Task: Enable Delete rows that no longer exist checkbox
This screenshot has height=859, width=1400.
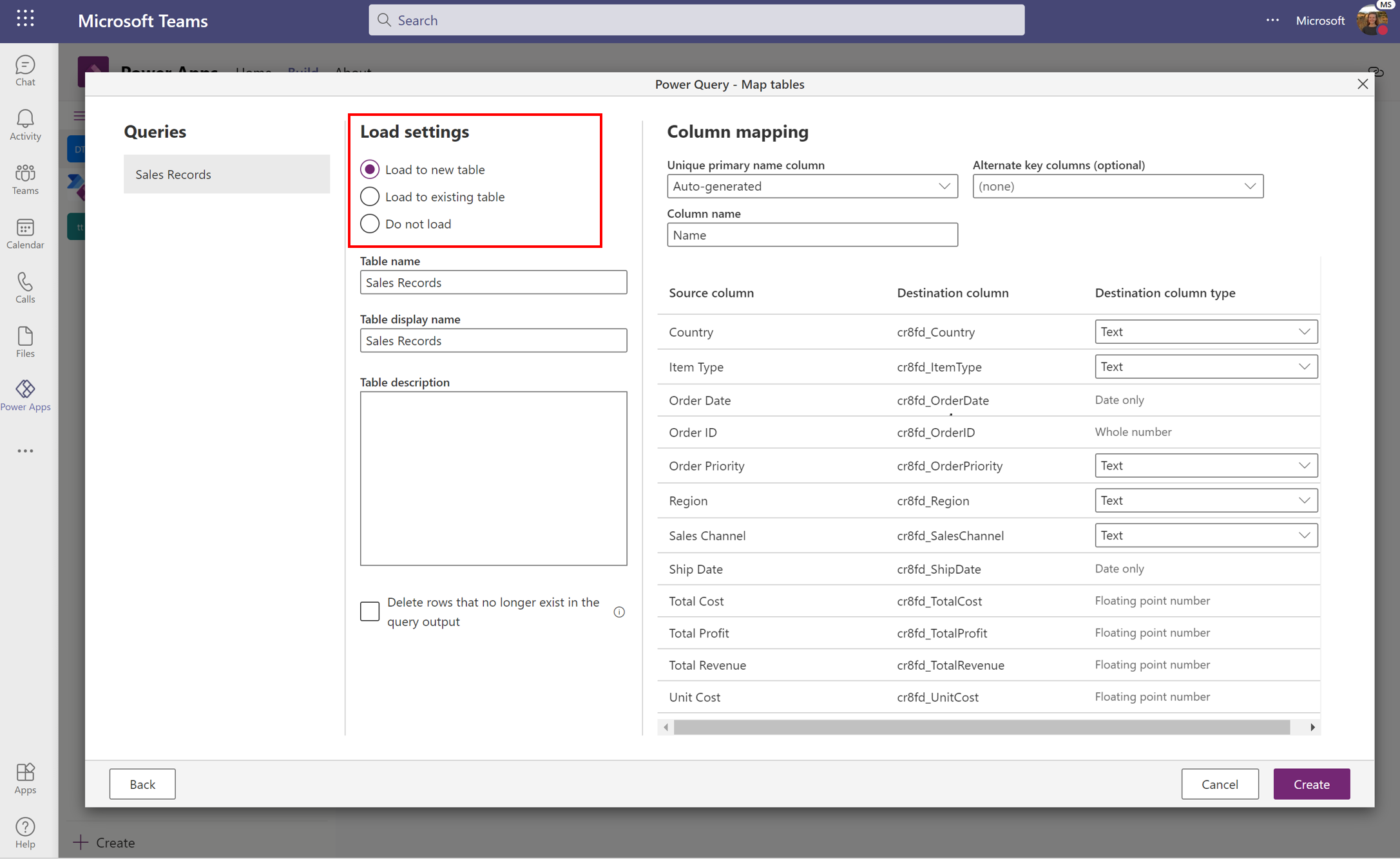Action: [369, 611]
